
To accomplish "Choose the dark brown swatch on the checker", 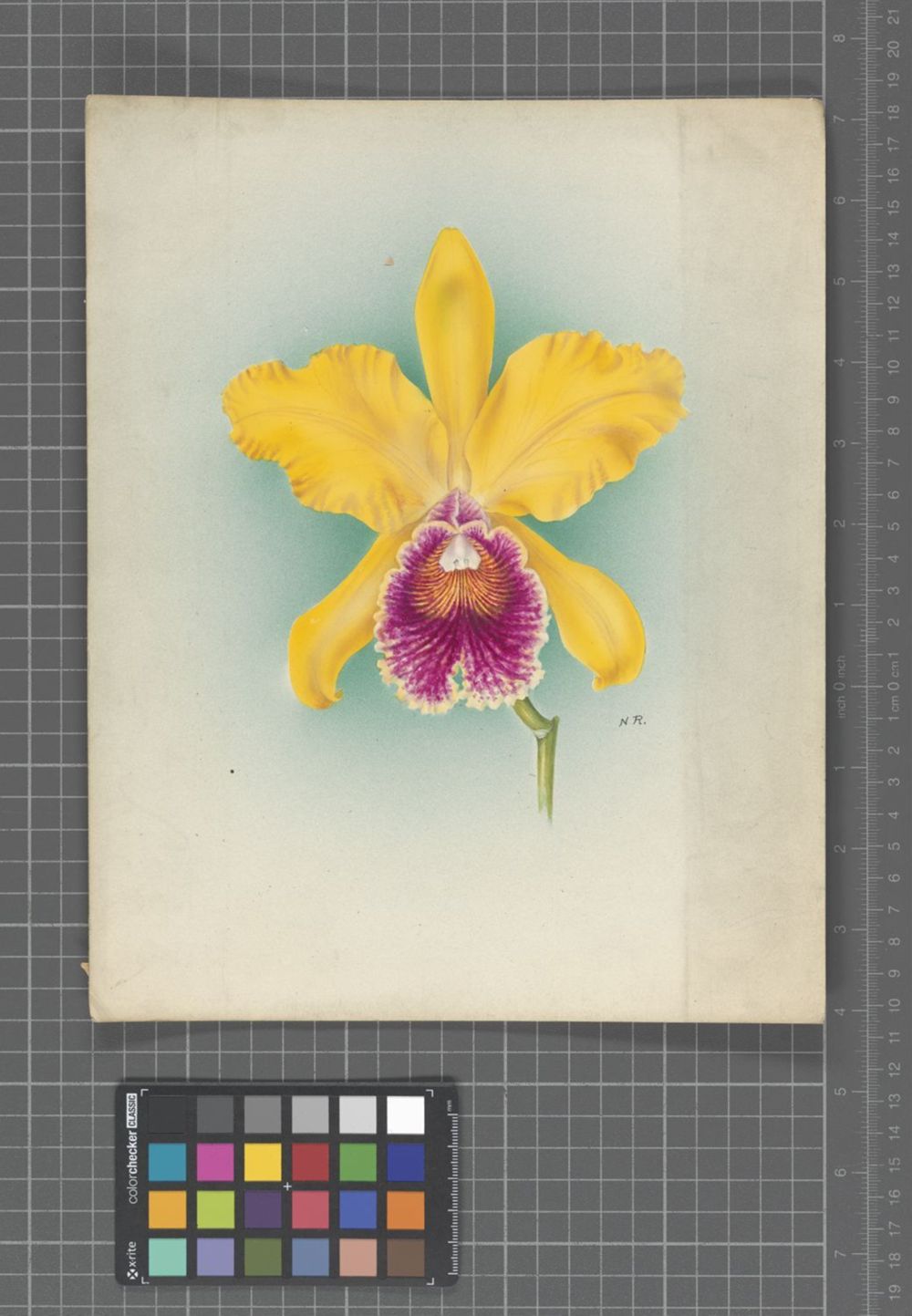I will point(405,1257).
